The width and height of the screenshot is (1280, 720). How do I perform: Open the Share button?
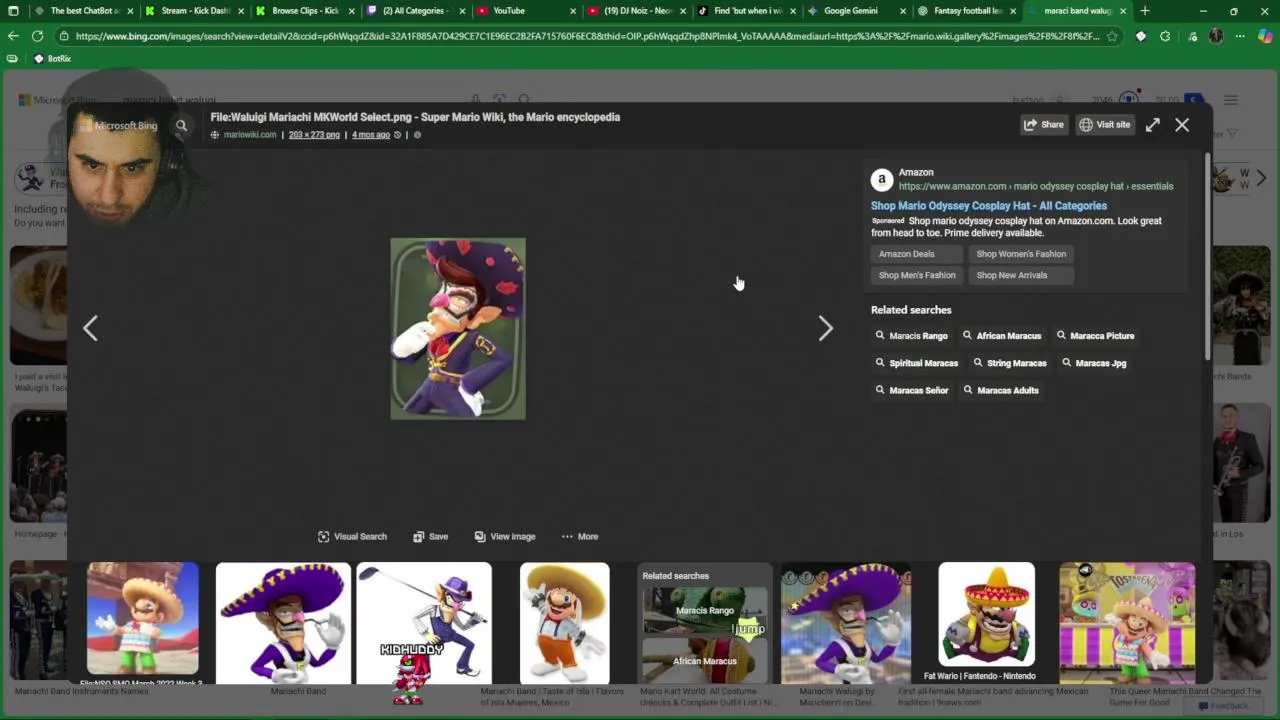tap(1043, 125)
